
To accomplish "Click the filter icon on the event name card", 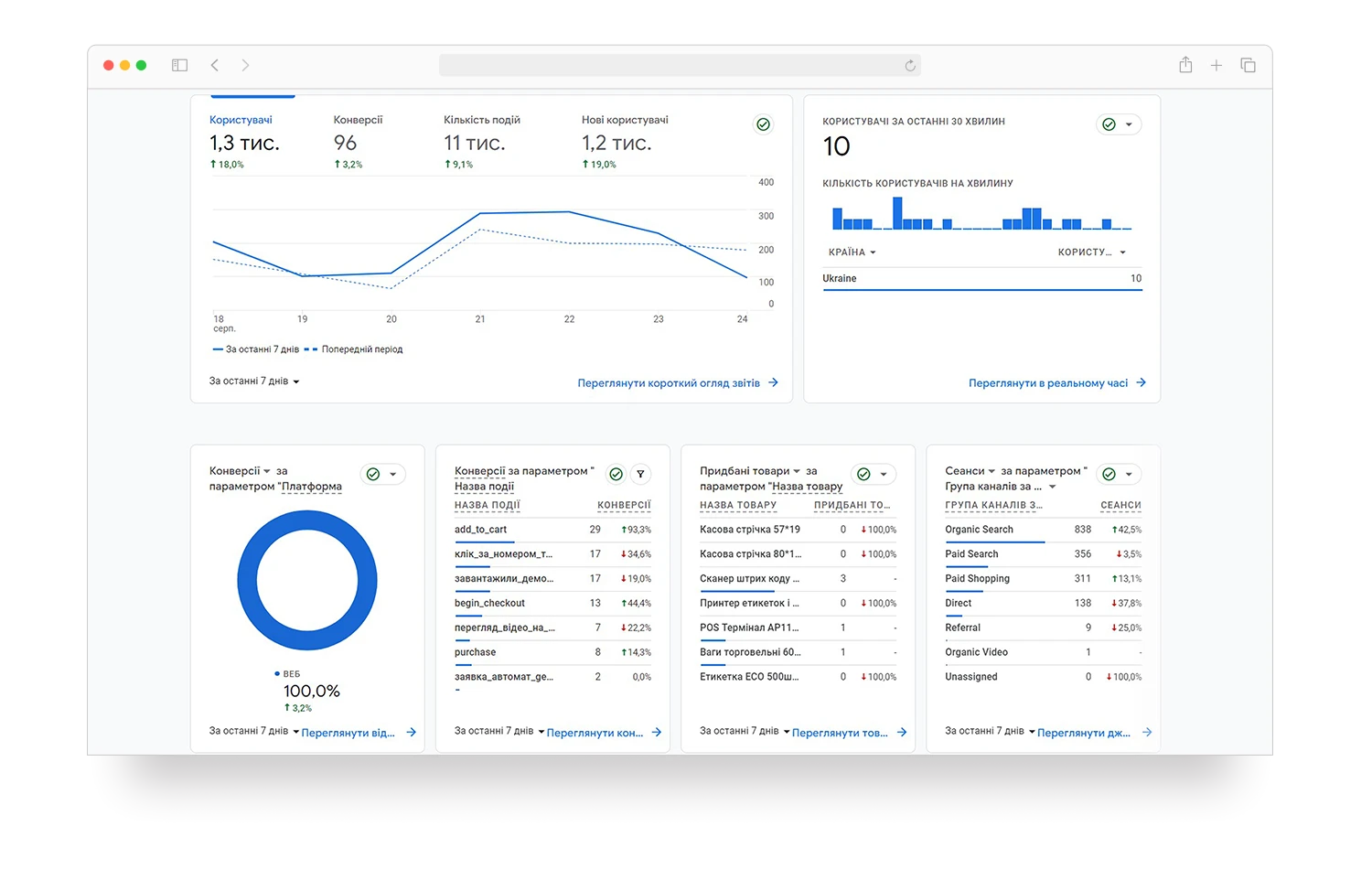I will (641, 474).
